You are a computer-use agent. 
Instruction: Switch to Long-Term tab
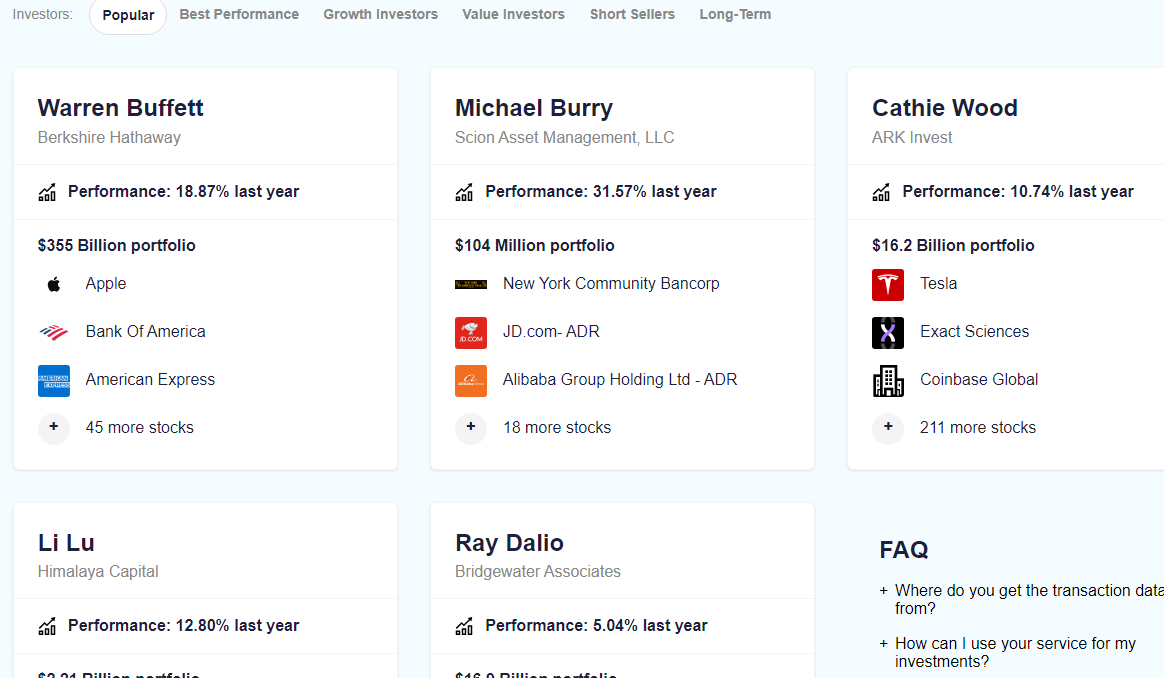[x=735, y=14]
